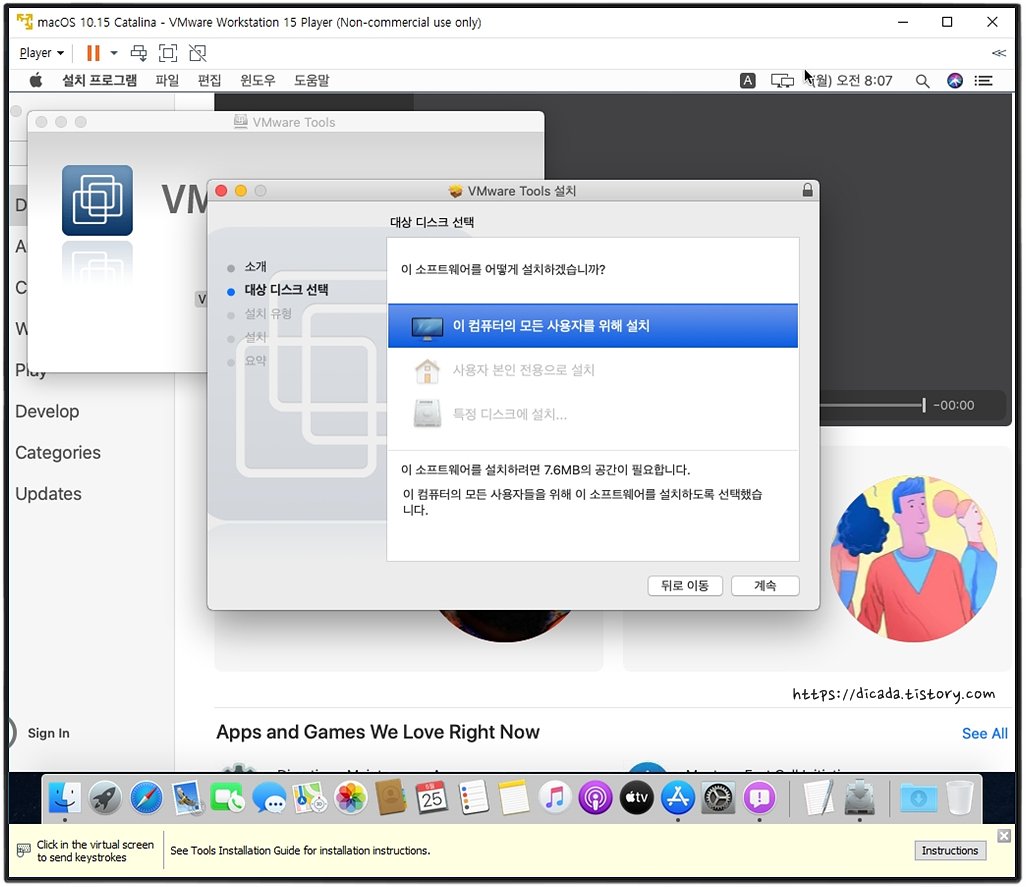Open FaceTime from the Dock
This screenshot has width=1026, height=887.
coord(228,798)
